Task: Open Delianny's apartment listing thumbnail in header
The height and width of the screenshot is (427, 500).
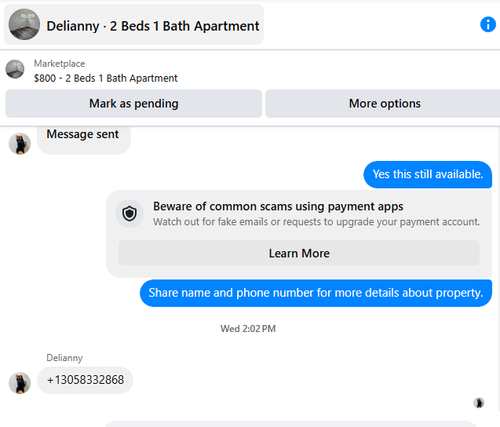Action: 24,25
